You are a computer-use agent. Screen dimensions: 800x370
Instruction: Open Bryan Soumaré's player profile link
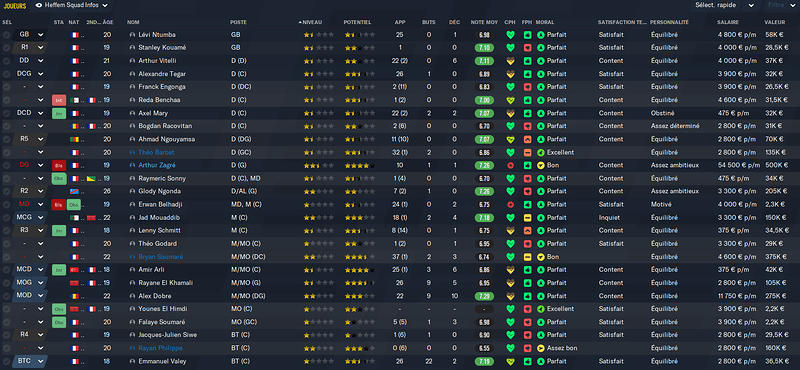click(x=160, y=257)
